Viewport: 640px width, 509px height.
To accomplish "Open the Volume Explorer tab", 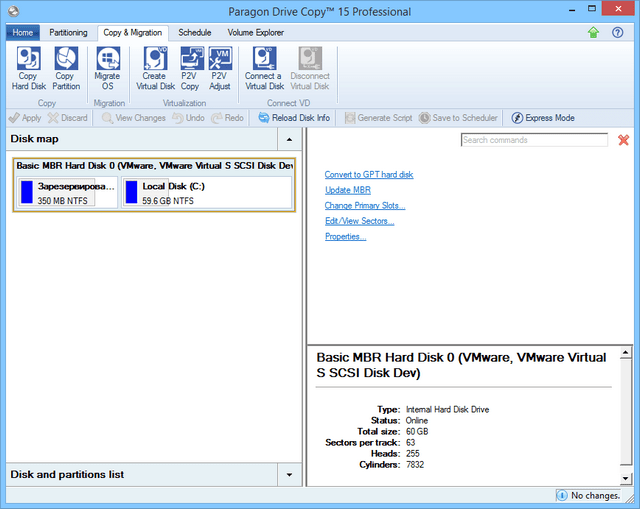I will tap(255, 32).
